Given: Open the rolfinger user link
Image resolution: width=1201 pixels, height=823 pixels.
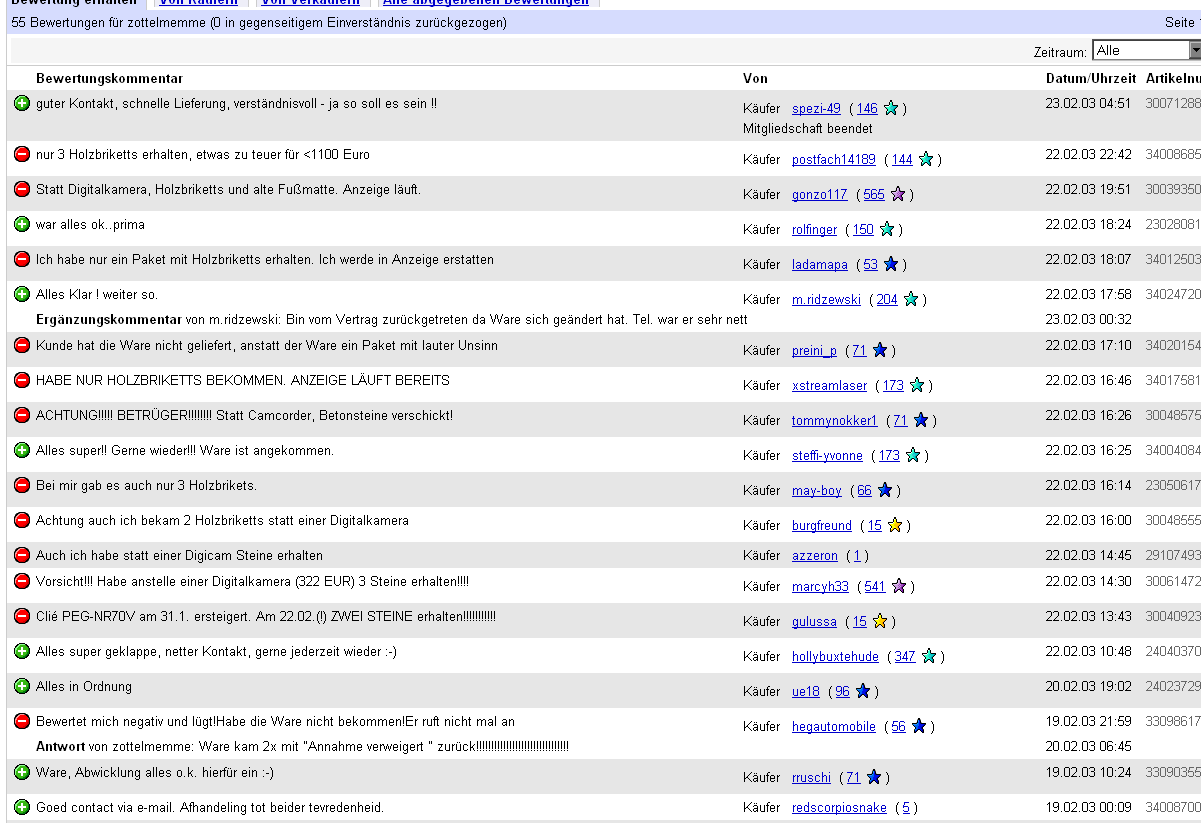Looking at the screenshot, I should (x=815, y=230).
